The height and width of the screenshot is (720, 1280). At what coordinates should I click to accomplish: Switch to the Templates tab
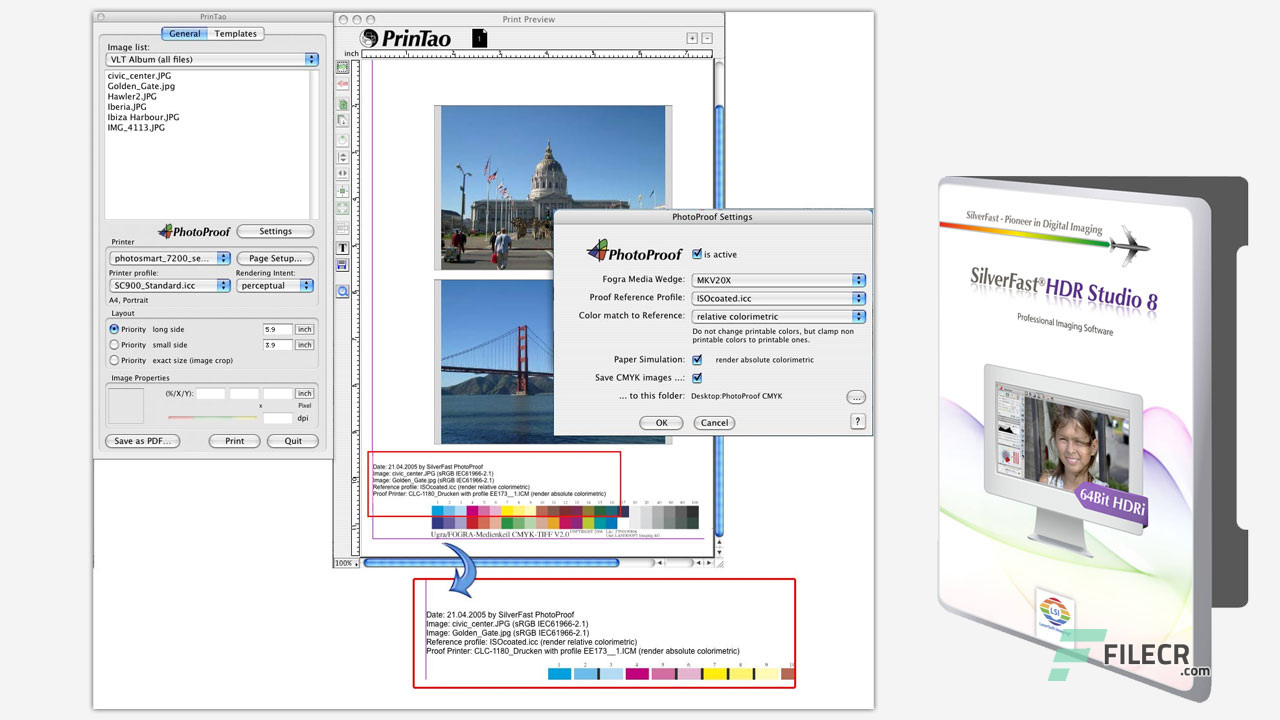[236, 34]
